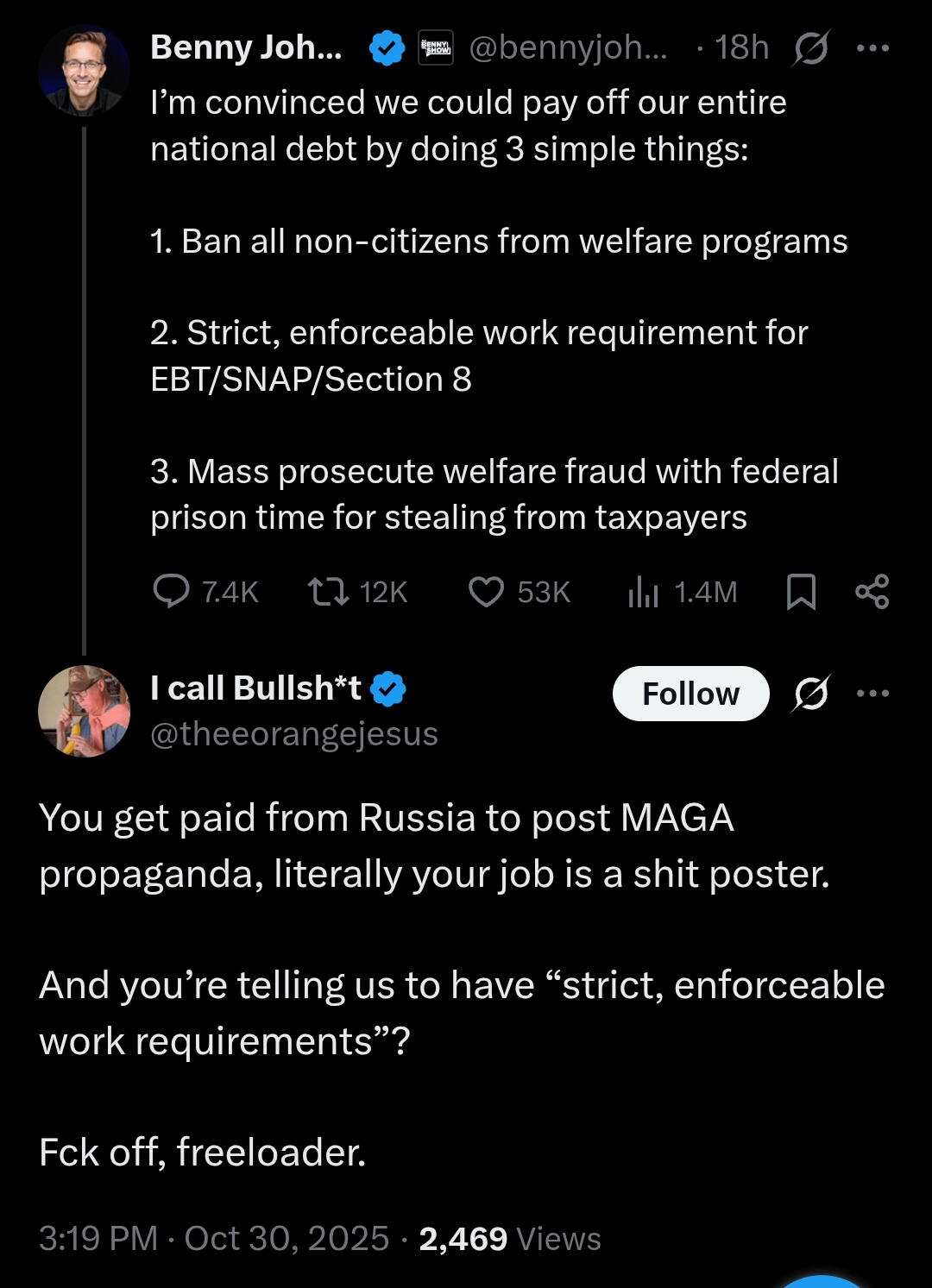Open reply comments on Benny Johnson's post
This screenshot has width=932, height=1288.
pos(172,592)
